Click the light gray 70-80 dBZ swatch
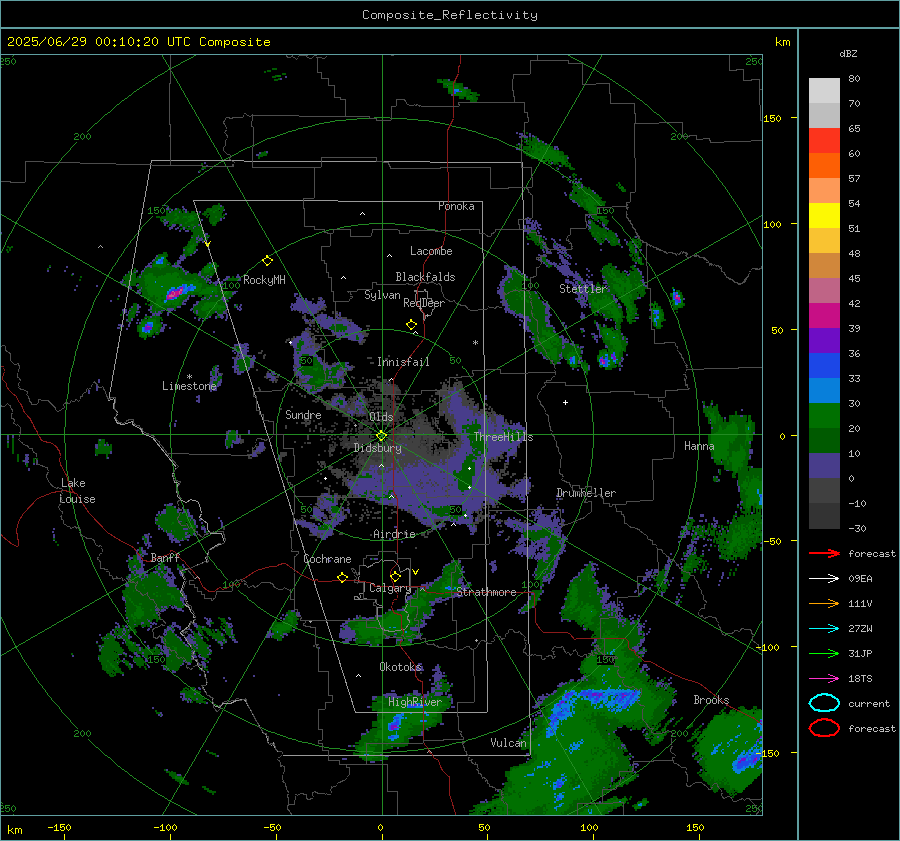This screenshot has width=900, height=841. (824, 91)
